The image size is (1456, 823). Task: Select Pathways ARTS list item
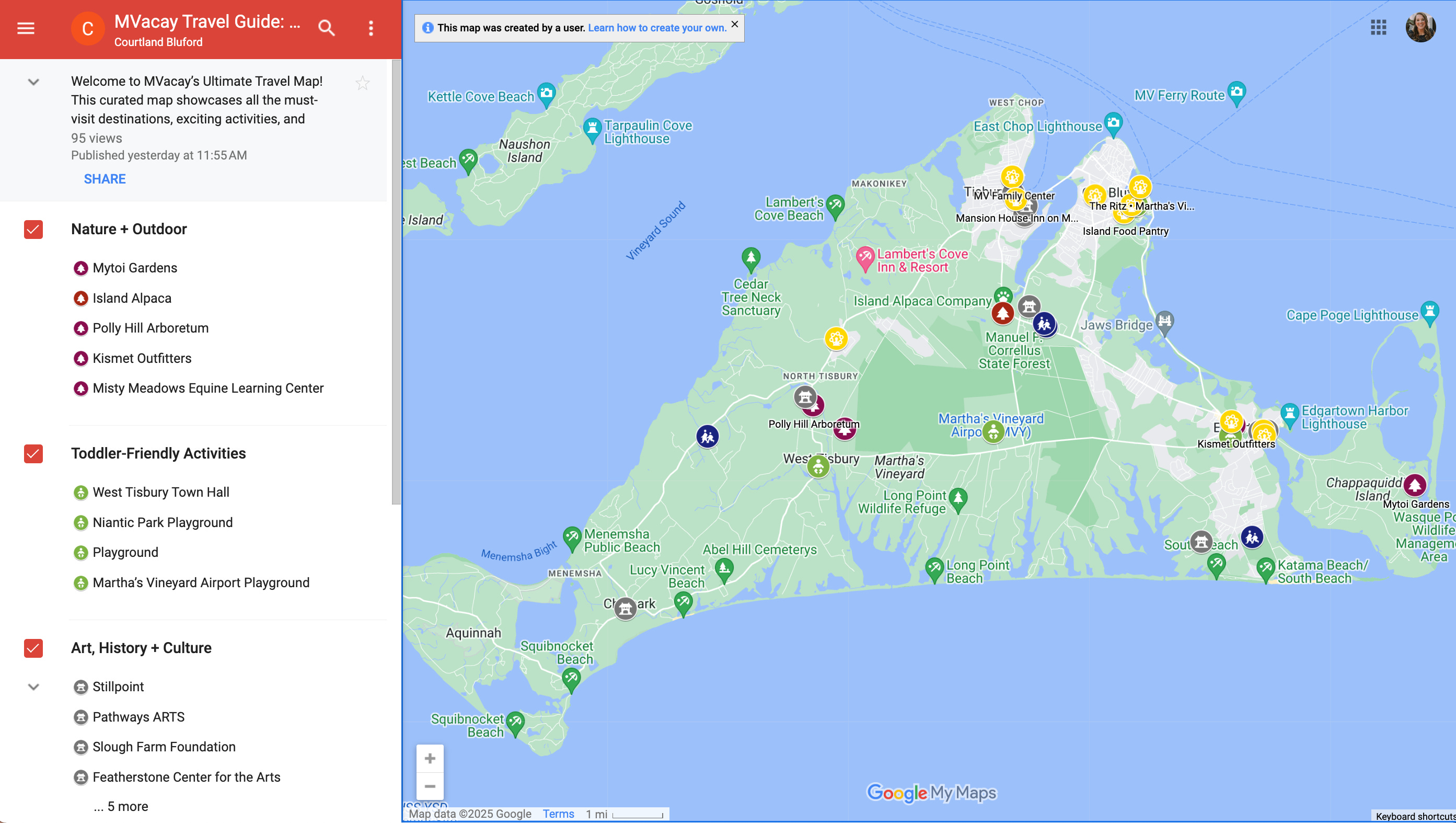(x=138, y=717)
